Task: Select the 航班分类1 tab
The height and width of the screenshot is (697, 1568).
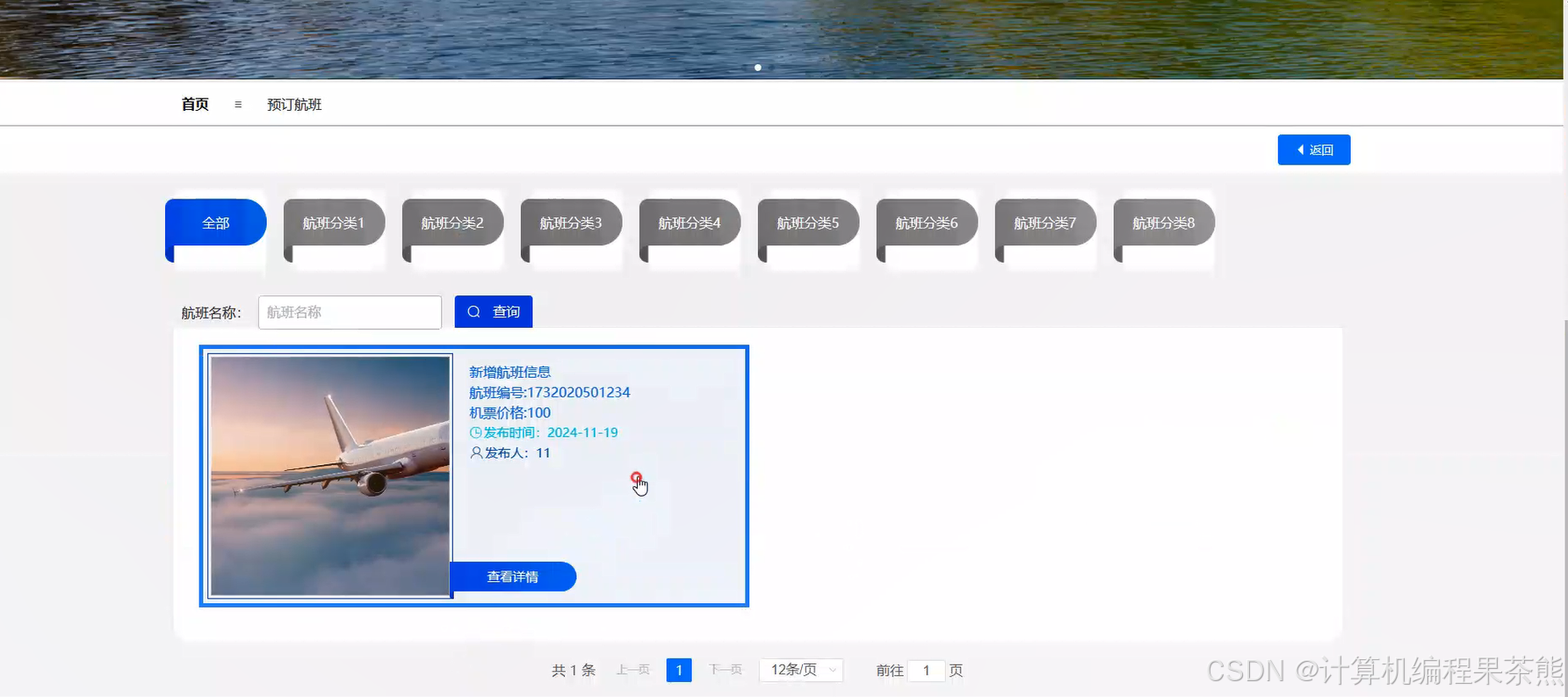Action: 334,223
